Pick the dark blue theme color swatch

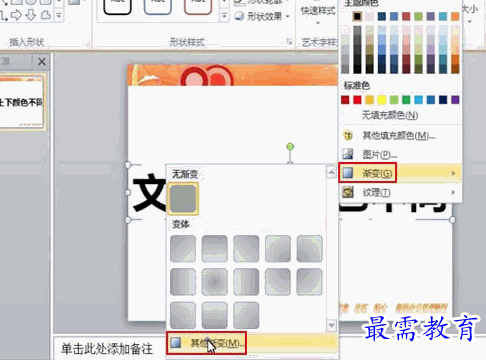382,16
